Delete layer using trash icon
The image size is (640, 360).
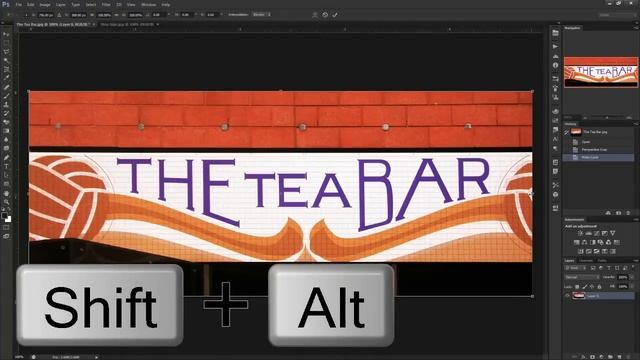(x=628, y=357)
